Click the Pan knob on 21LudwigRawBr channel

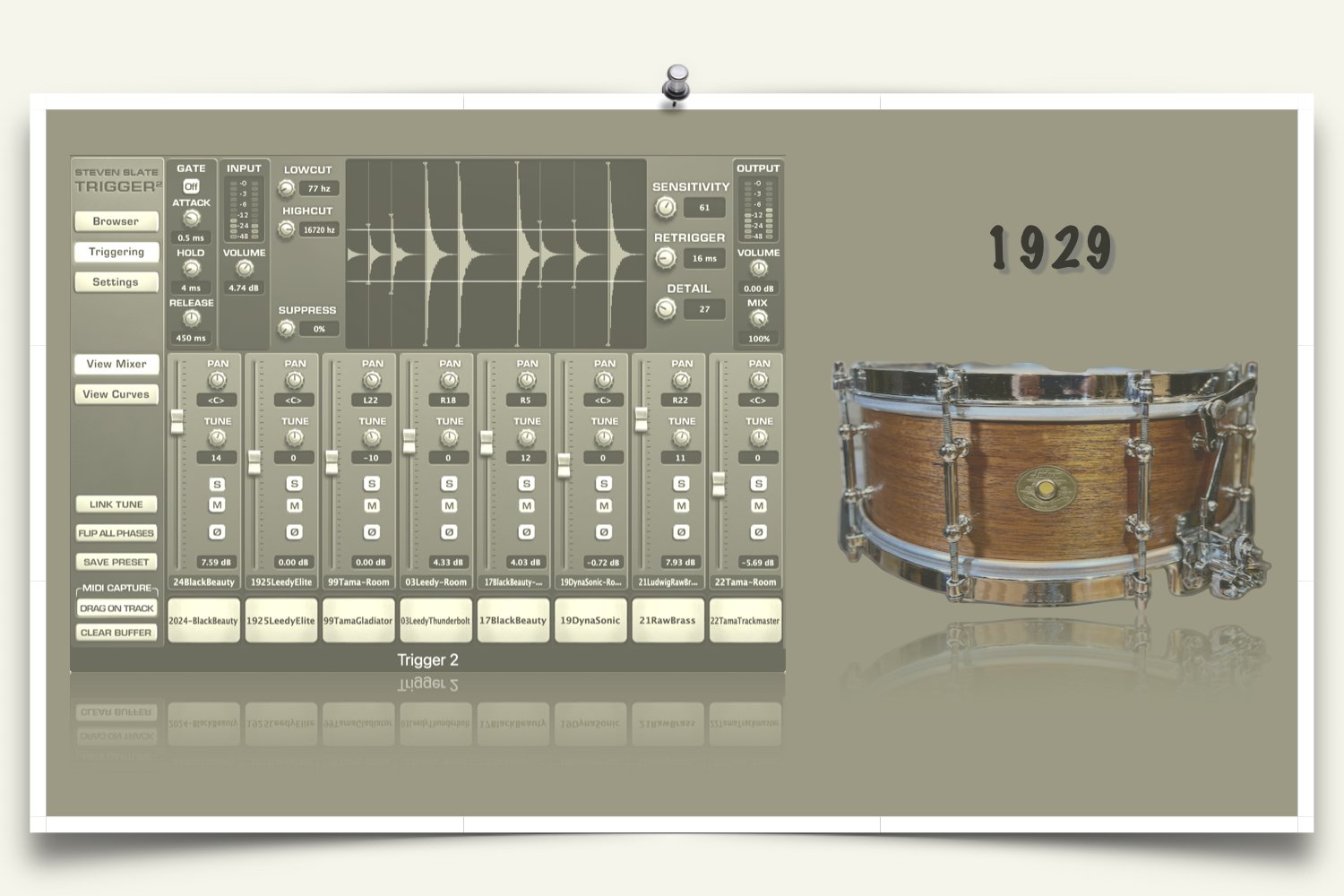click(x=681, y=381)
